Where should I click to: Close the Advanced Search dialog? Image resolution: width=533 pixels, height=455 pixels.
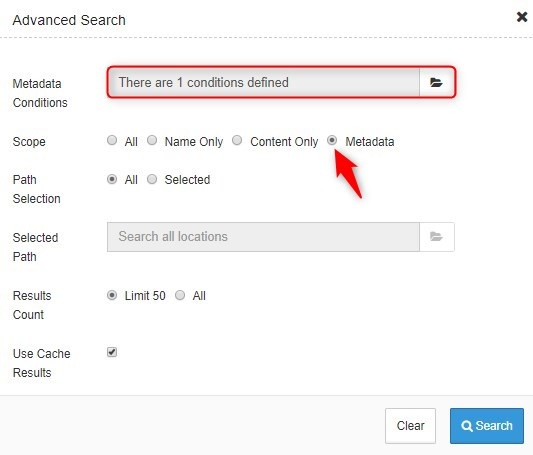coord(522,17)
